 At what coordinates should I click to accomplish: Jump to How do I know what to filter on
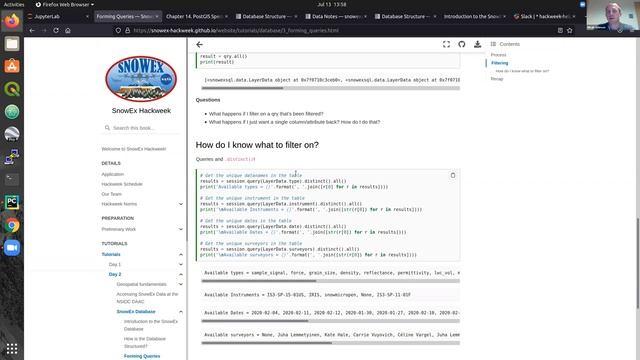pyautogui.click(x=522, y=71)
